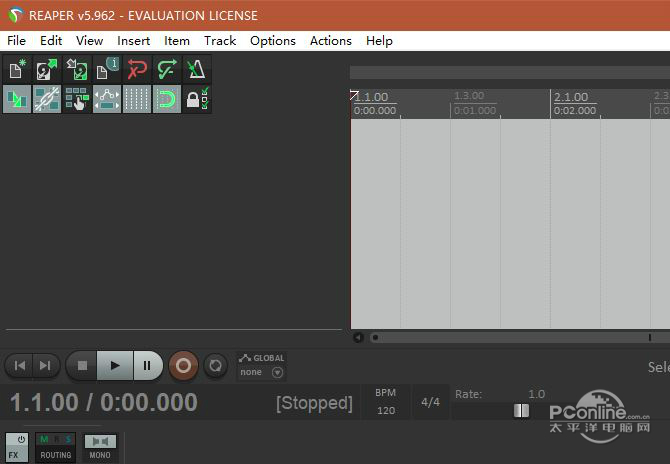Click the horizontal scrollbar left arrow
The height and width of the screenshot is (464, 670).
pos(359,338)
